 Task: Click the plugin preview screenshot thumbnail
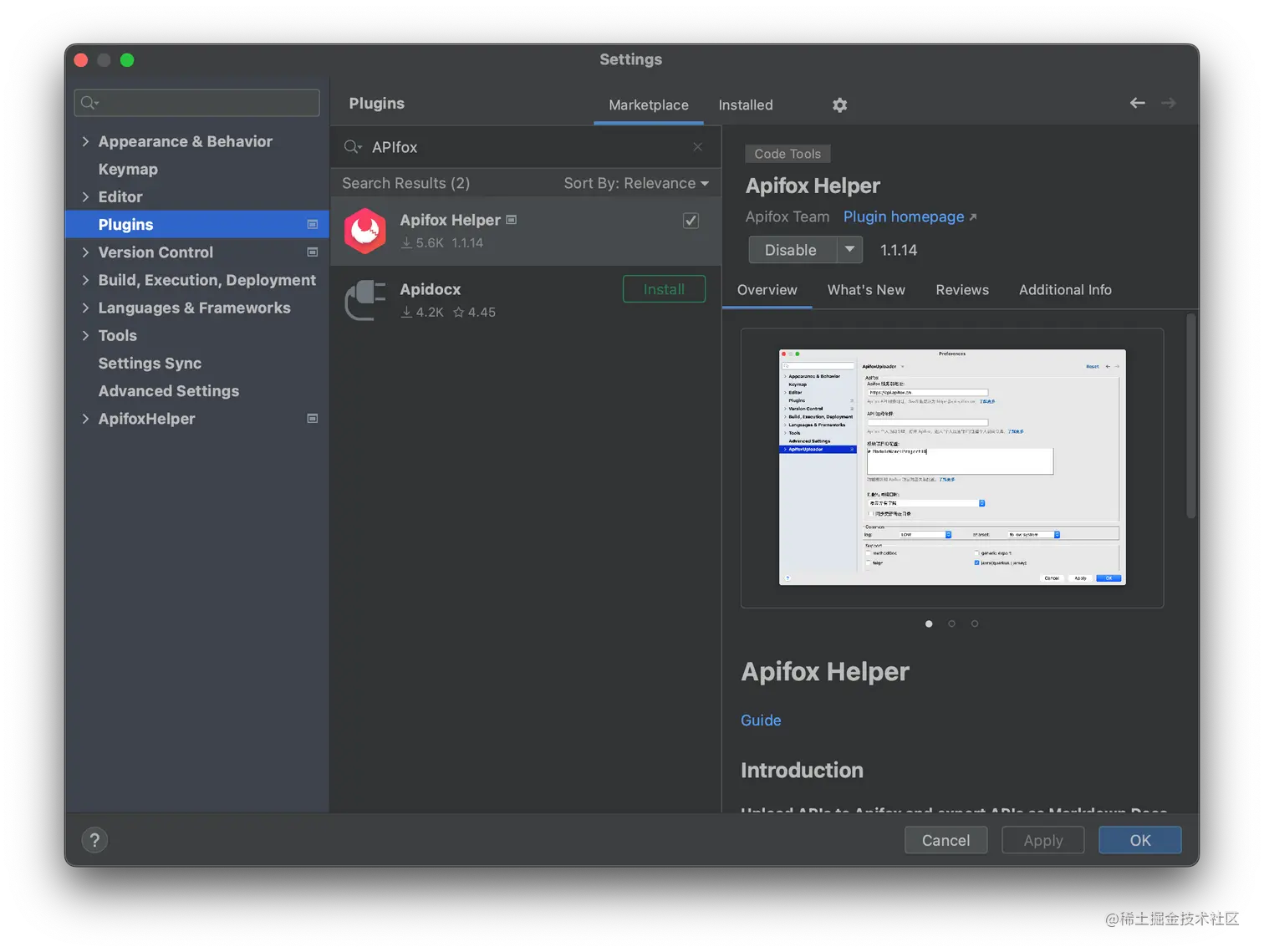coord(952,467)
